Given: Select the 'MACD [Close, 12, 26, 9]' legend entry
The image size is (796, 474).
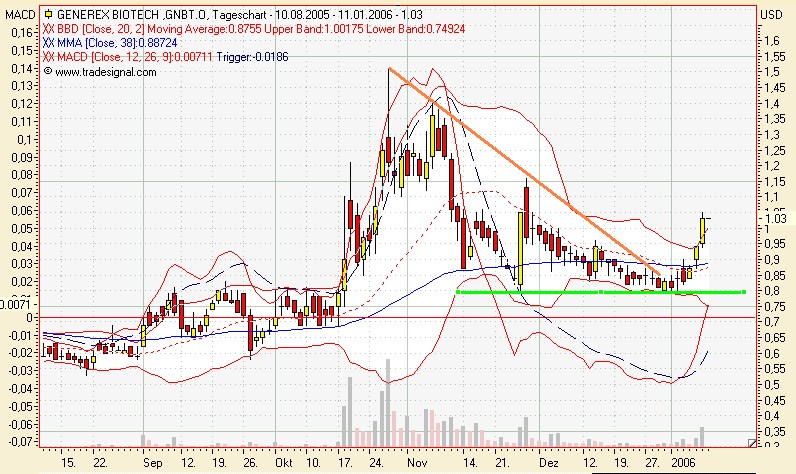Looking at the screenshot, I should (113, 57).
